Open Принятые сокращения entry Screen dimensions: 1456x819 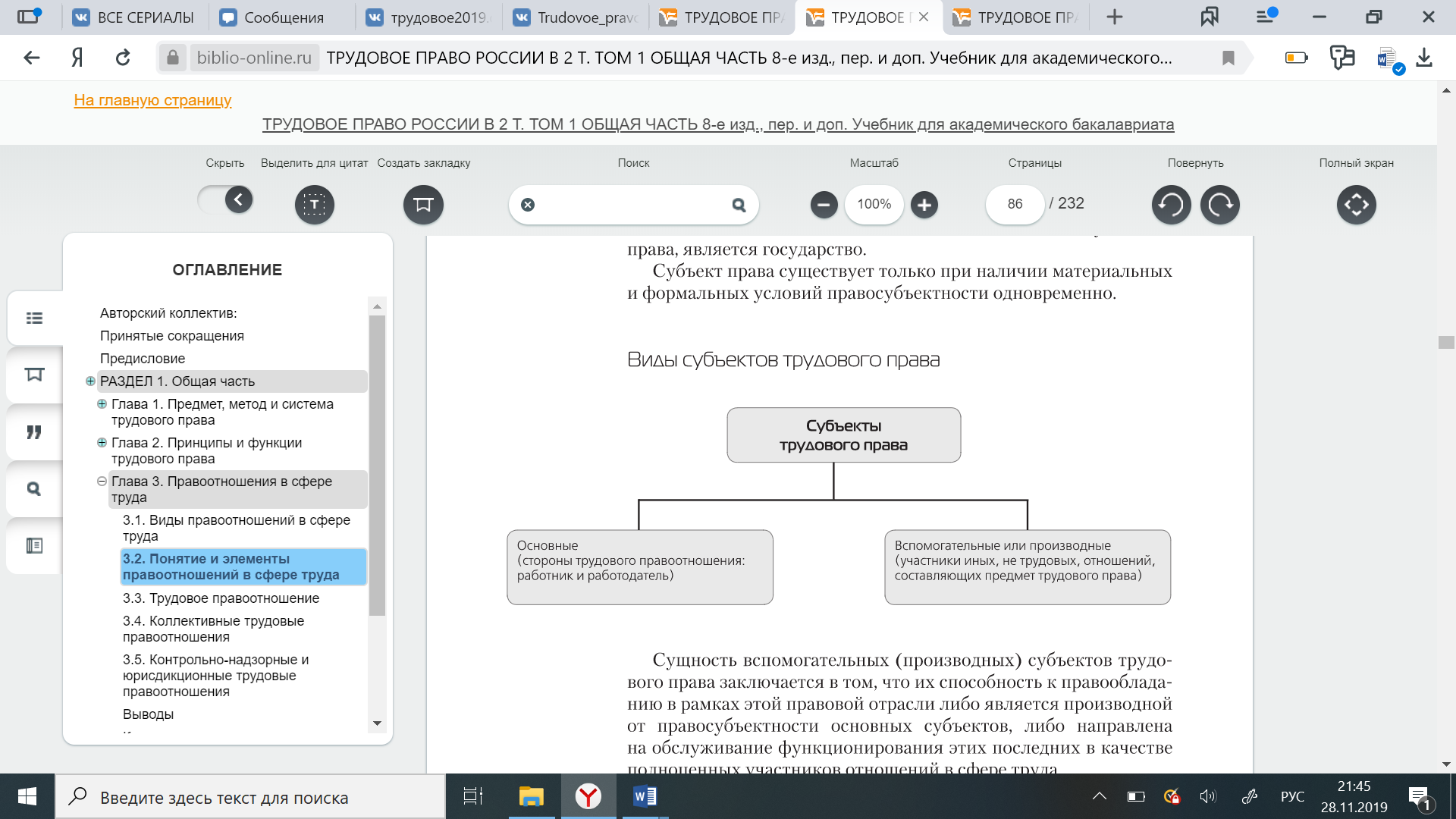pyautogui.click(x=172, y=336)
